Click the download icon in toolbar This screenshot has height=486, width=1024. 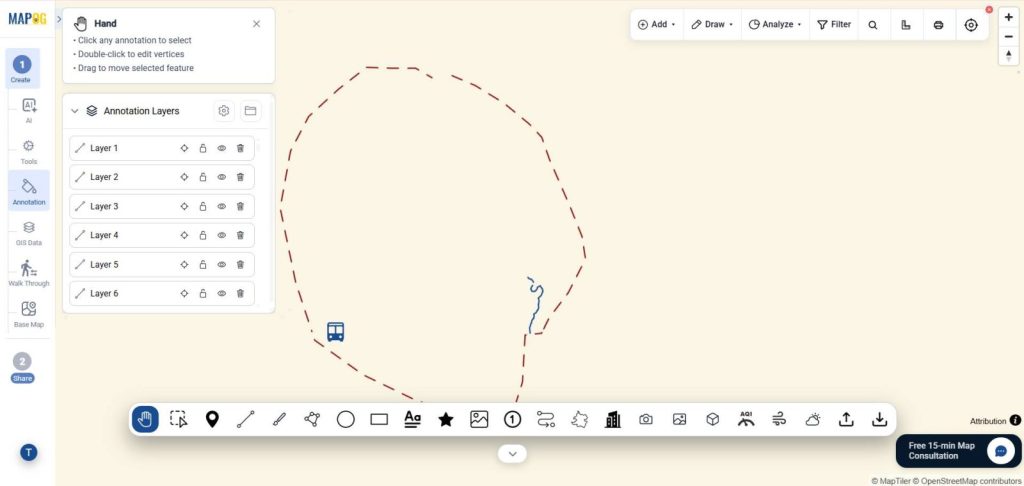click(880, 419)
